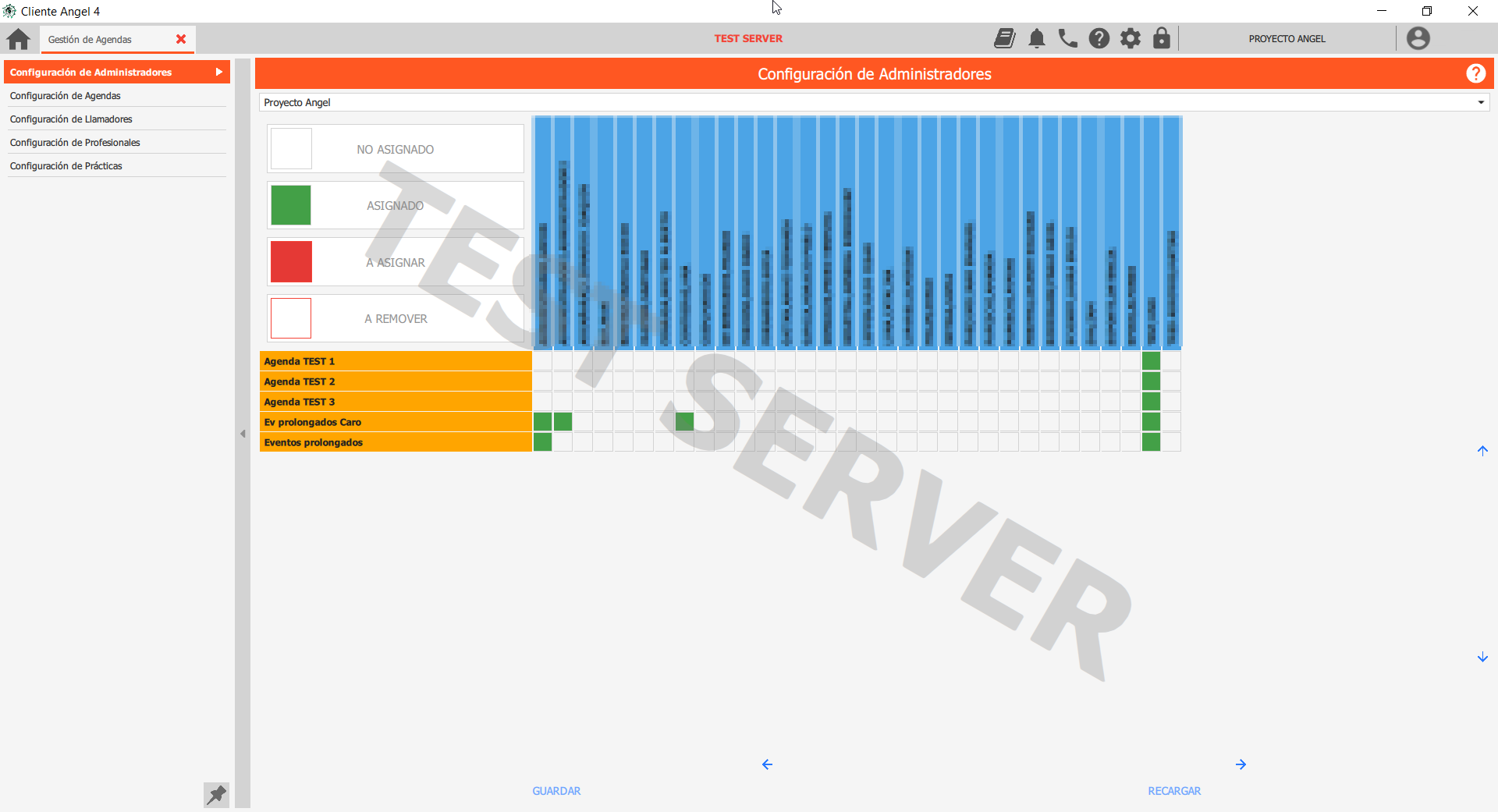This screenshot has height=812, width=1498.
Task: Click the pin icon at sidebar bottom
Action: click(216, 795)
